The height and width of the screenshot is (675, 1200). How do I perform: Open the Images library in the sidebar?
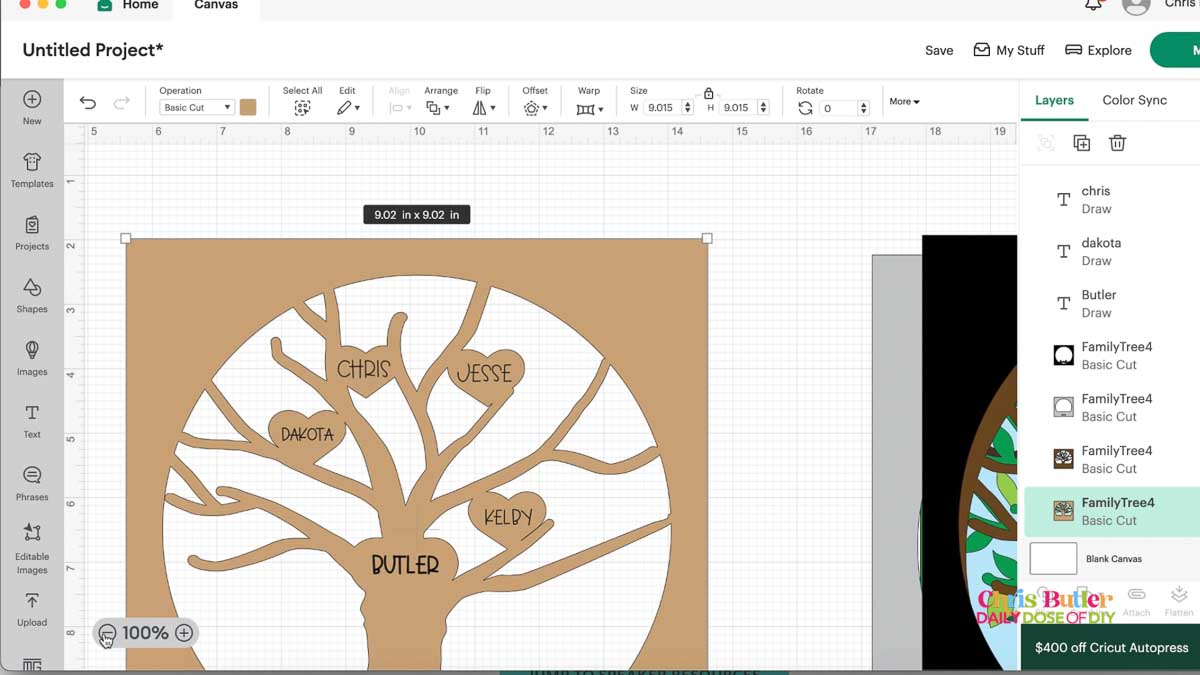32,358
